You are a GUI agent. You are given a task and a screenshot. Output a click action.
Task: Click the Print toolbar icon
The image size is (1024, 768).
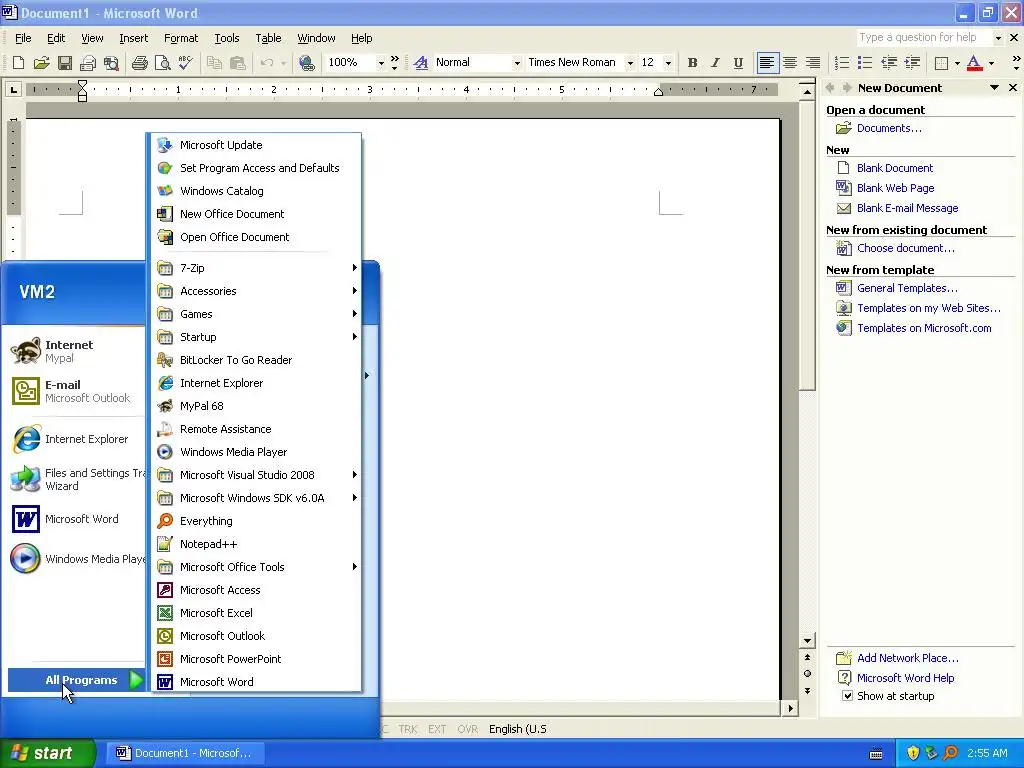point(139,63)
